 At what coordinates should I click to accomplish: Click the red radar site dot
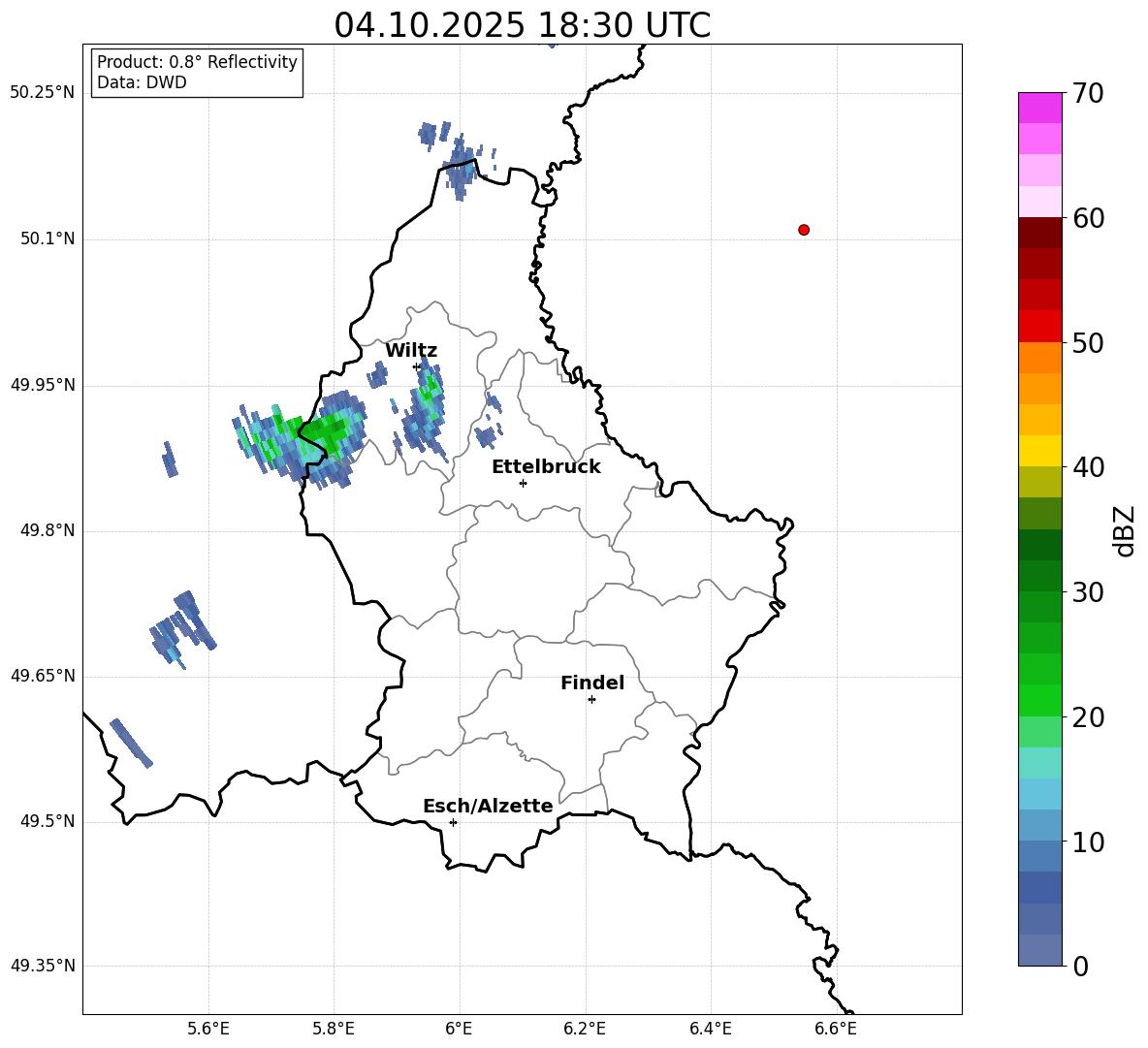point(804,230)
